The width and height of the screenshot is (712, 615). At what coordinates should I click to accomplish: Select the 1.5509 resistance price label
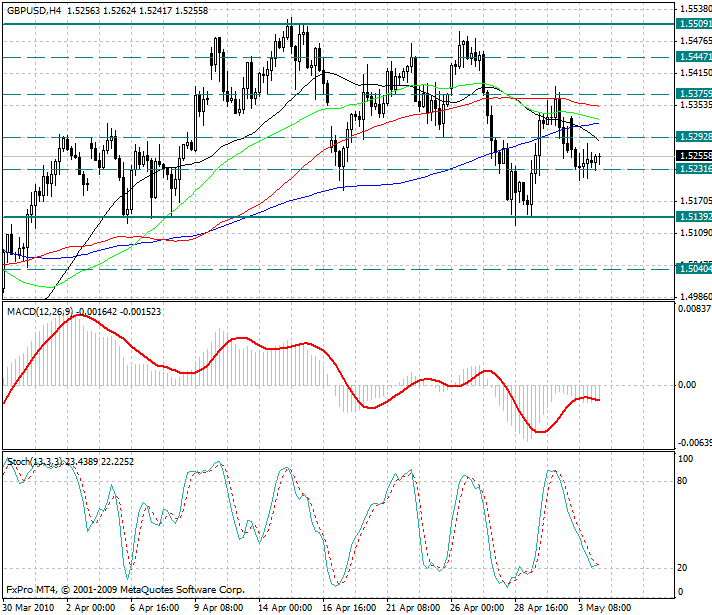coord(691,23)
